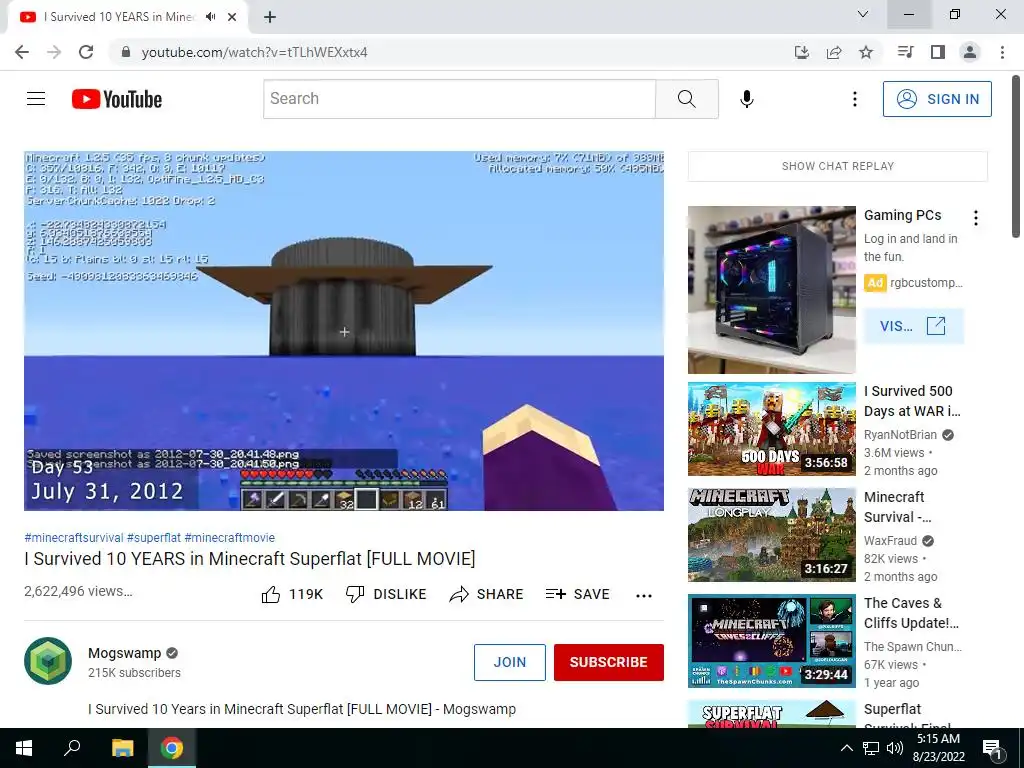Open File Explorer from taskbar
This screenshot has height=768, width=1024.
point(122,748)
